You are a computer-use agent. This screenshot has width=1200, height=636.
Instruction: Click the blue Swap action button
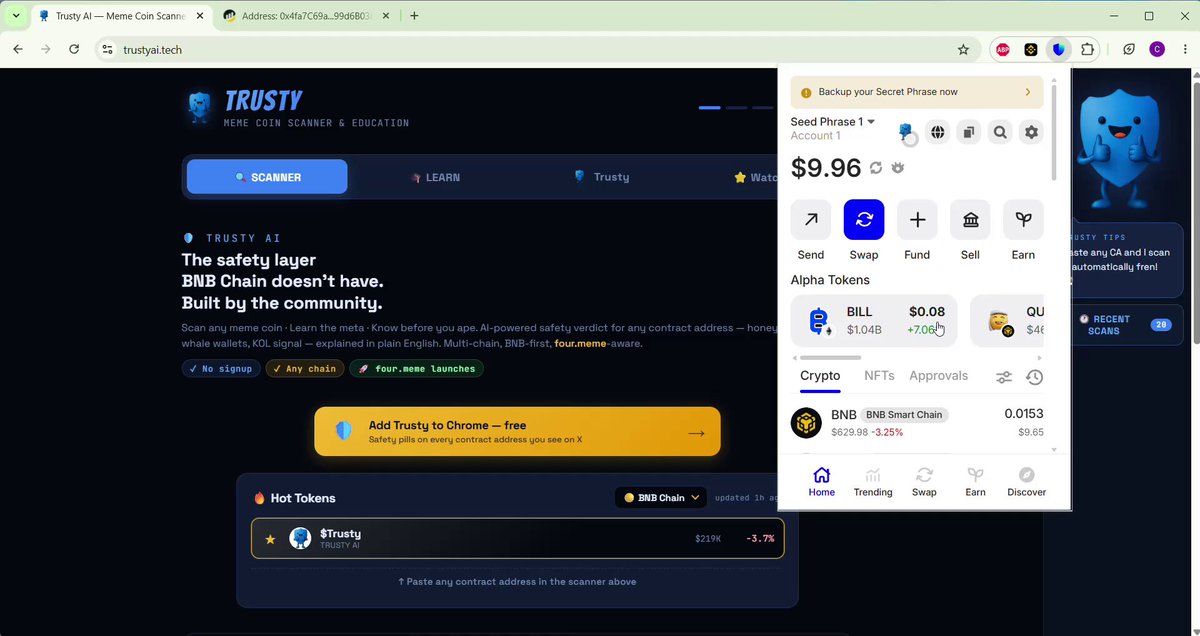coord(864,219)
